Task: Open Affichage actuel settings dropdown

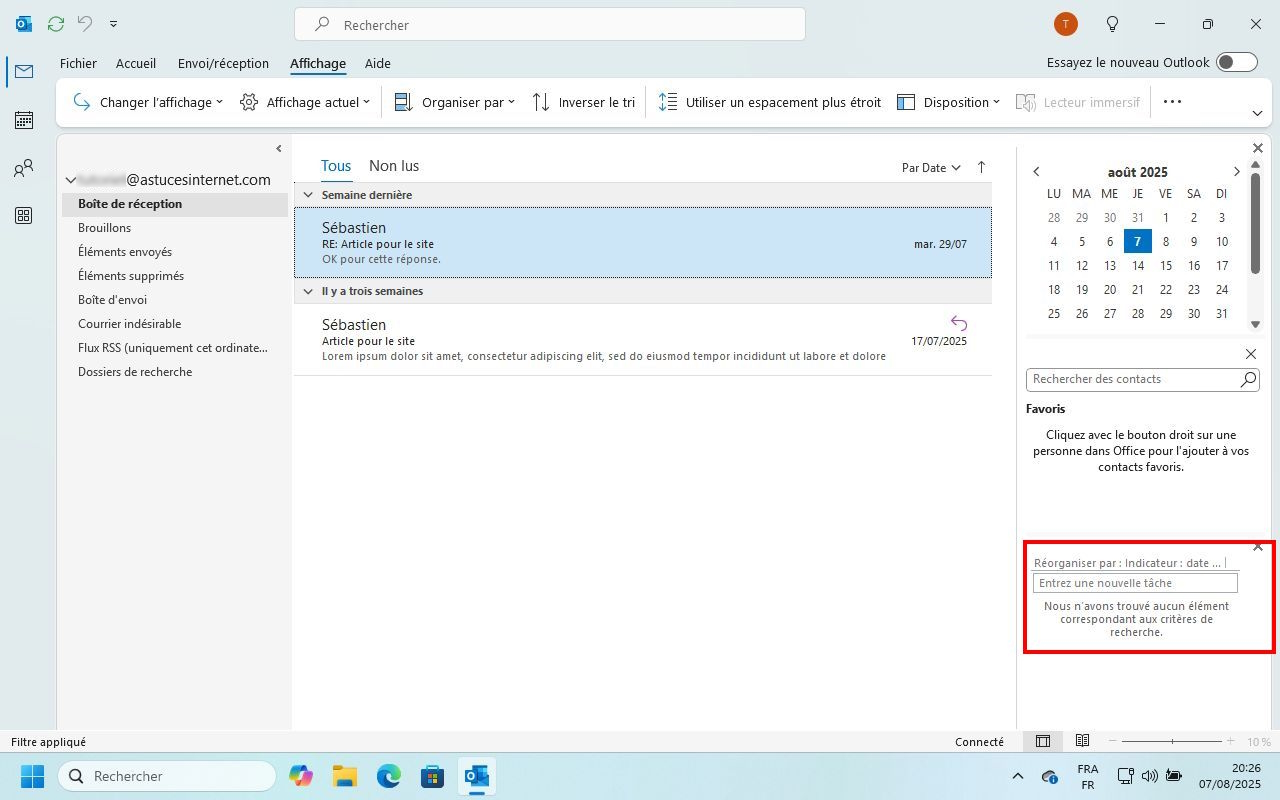Action: [304, 102]
